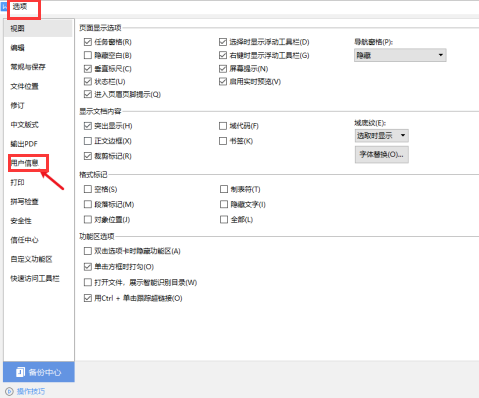
Task: Select the 编辑 category
Action: pyautogui.click(x=17, y=48)
